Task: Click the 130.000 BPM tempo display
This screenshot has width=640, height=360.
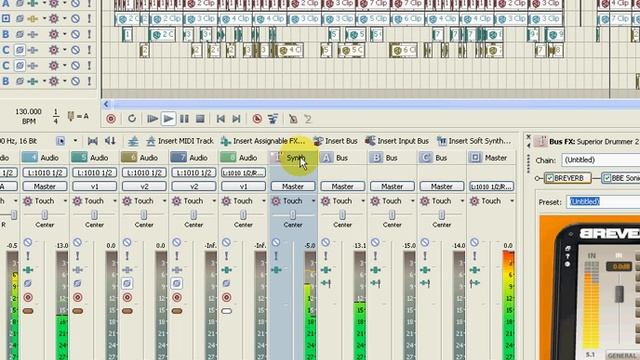Action: tap(28, 116)
